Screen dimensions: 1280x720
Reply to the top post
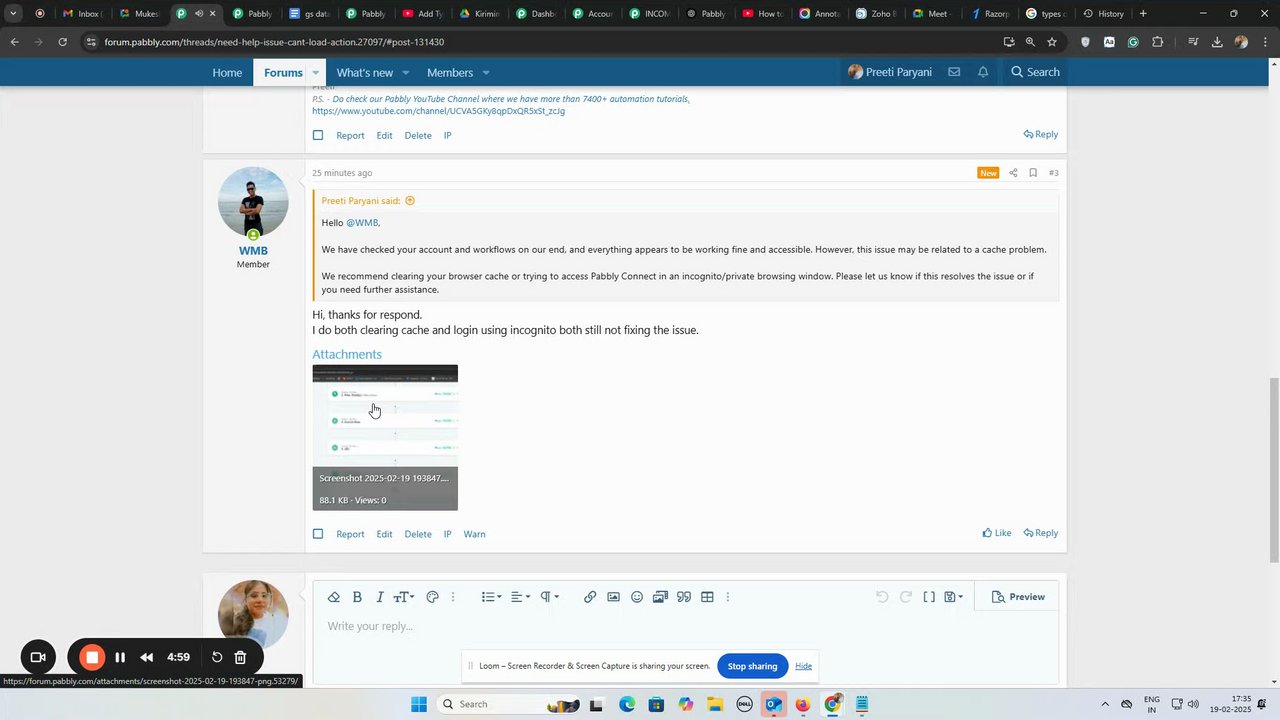click(1041, 134)
